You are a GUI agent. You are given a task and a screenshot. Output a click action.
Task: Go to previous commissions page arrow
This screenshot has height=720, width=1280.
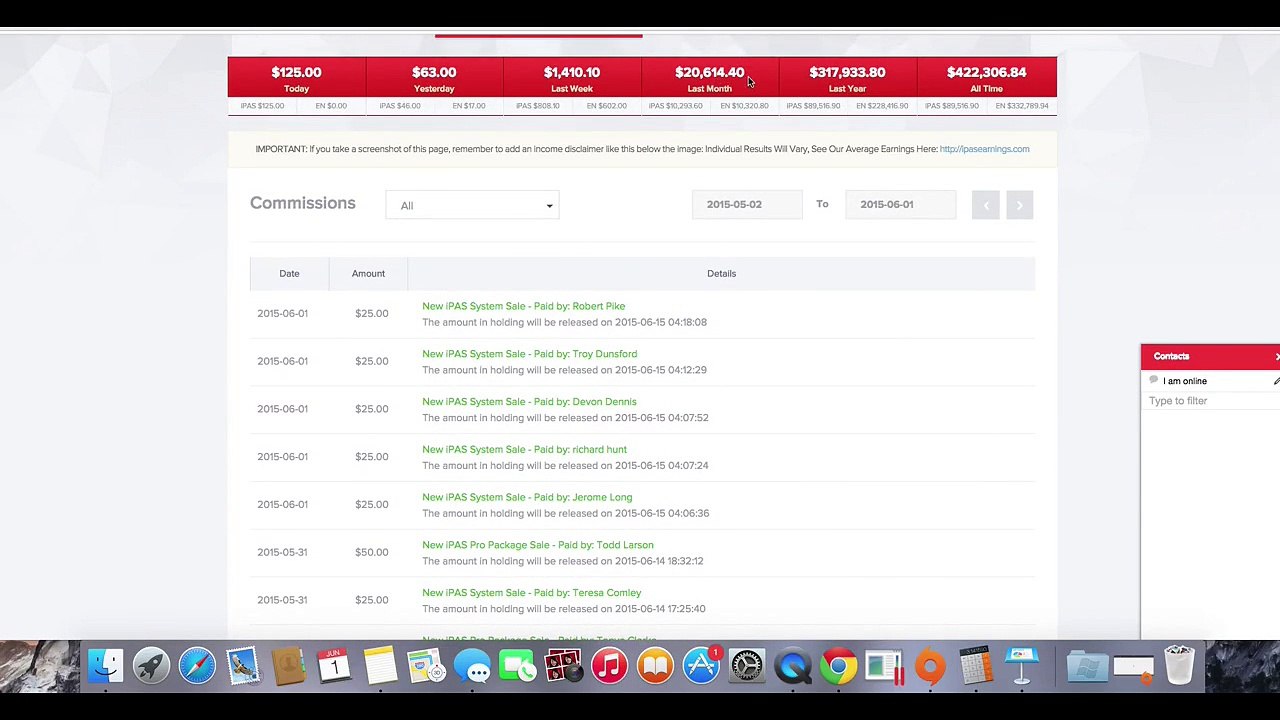(x=986, y=205)
